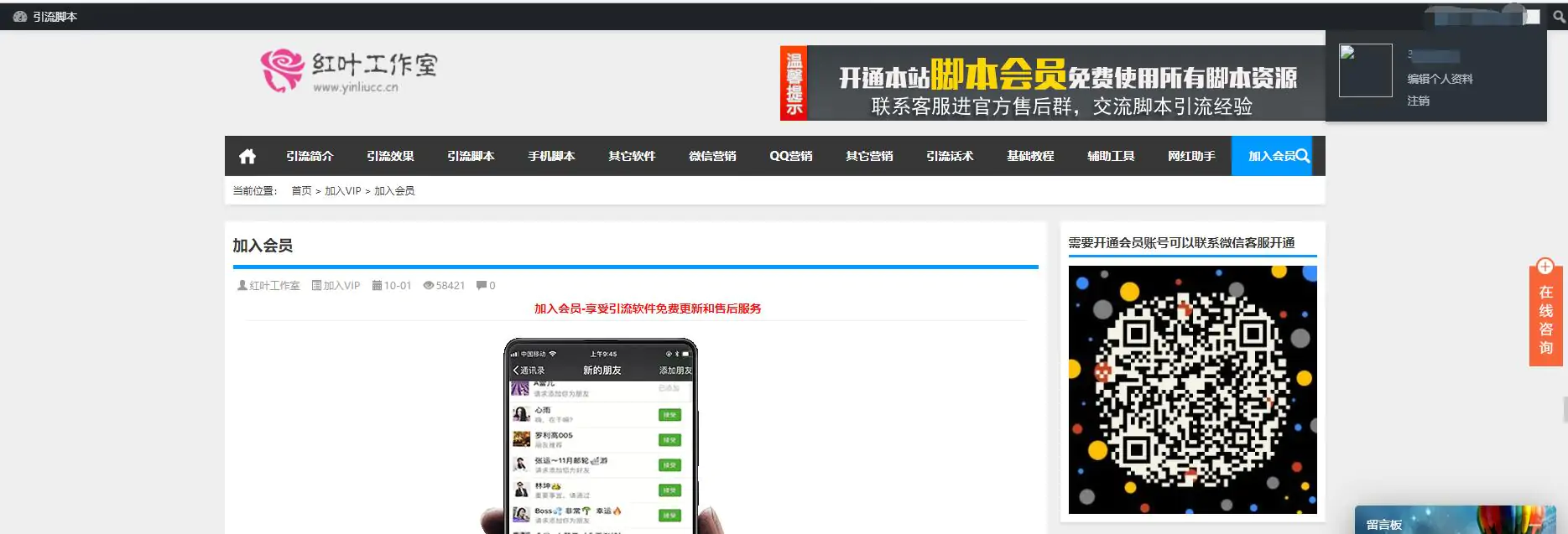Click the 加入会员 breadcrumb link

click(394, 191)
